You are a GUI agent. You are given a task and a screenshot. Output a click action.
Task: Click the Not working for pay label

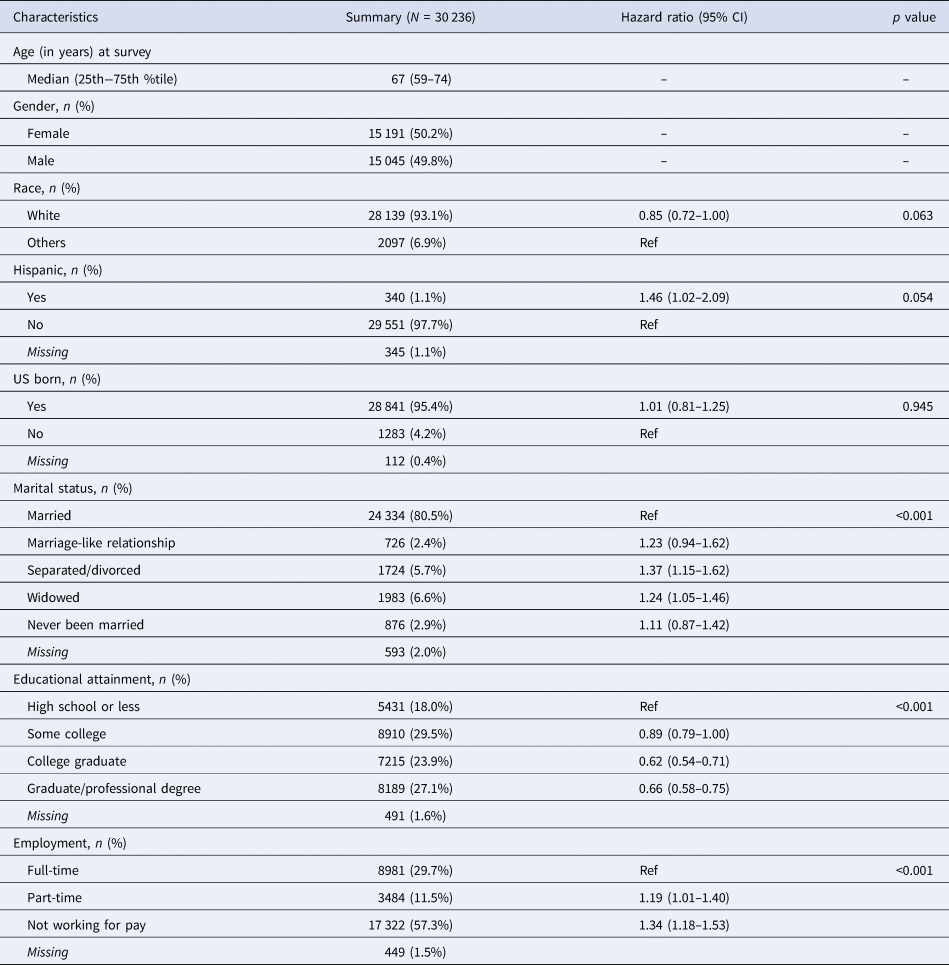[x=91, y=925]
